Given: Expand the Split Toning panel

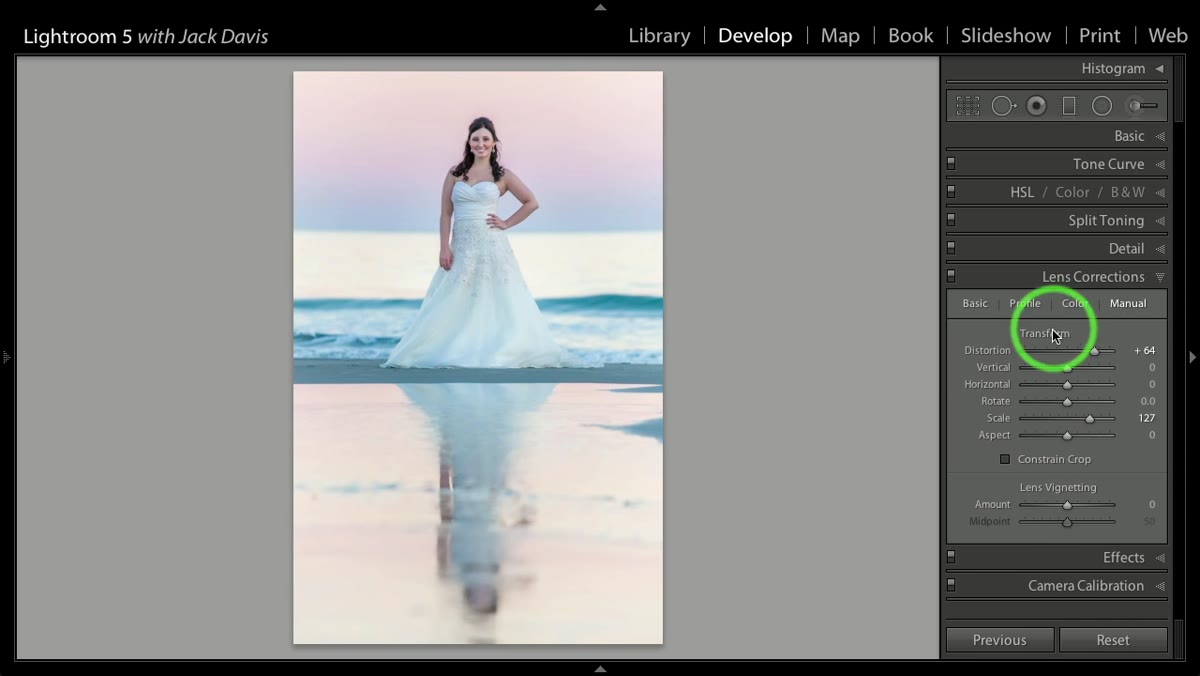Looking at the screenshot, I should (1160, 220).
